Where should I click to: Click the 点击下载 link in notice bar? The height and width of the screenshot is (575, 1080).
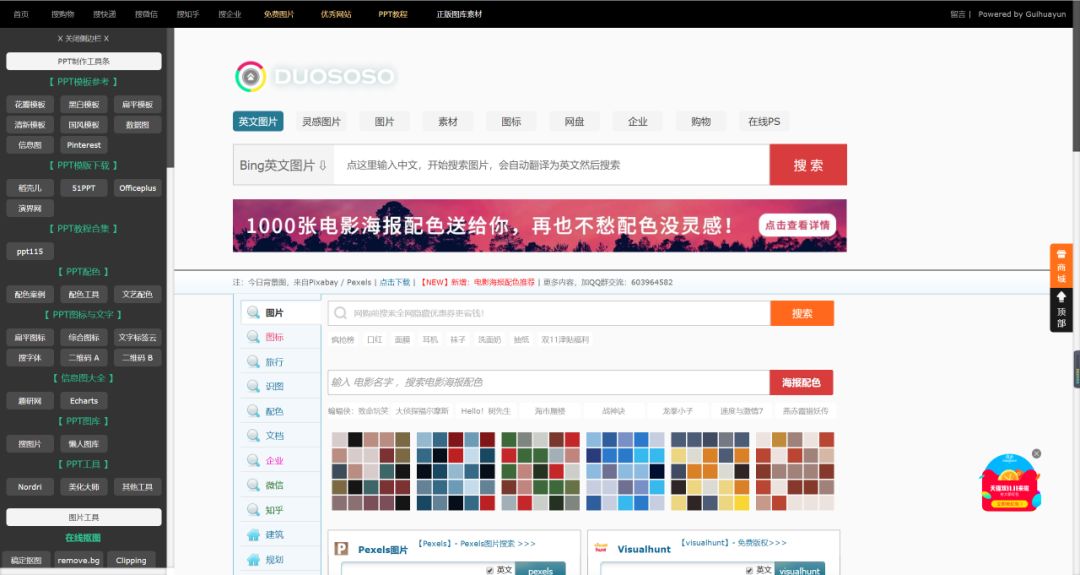pos(395,282)
